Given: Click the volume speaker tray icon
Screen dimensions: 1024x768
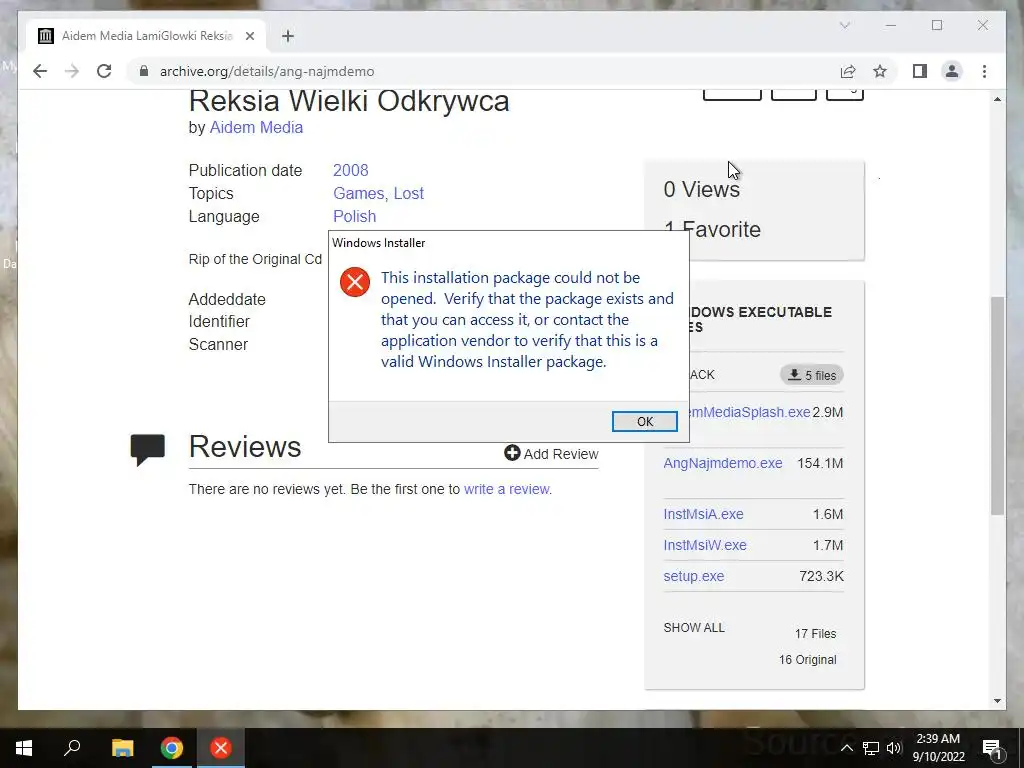Looking at the screenshot, I should pos(893,748).
